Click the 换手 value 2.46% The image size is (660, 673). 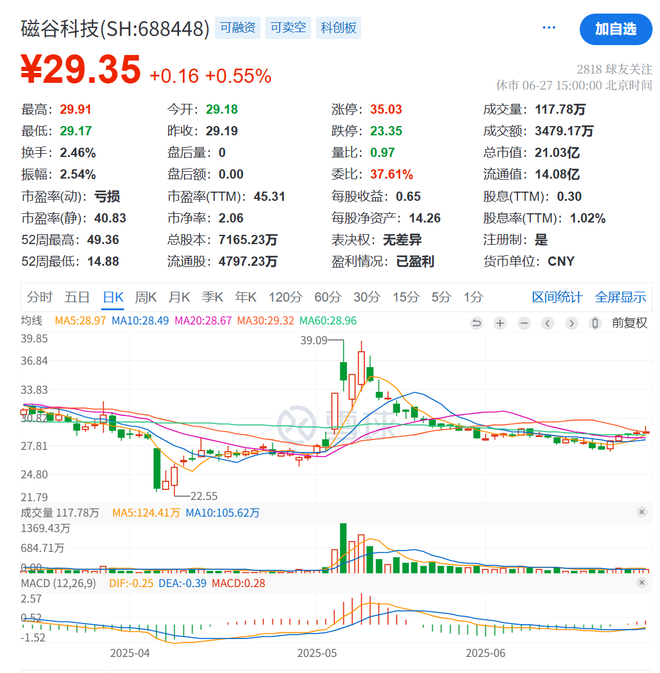click(x=78, y=153)
